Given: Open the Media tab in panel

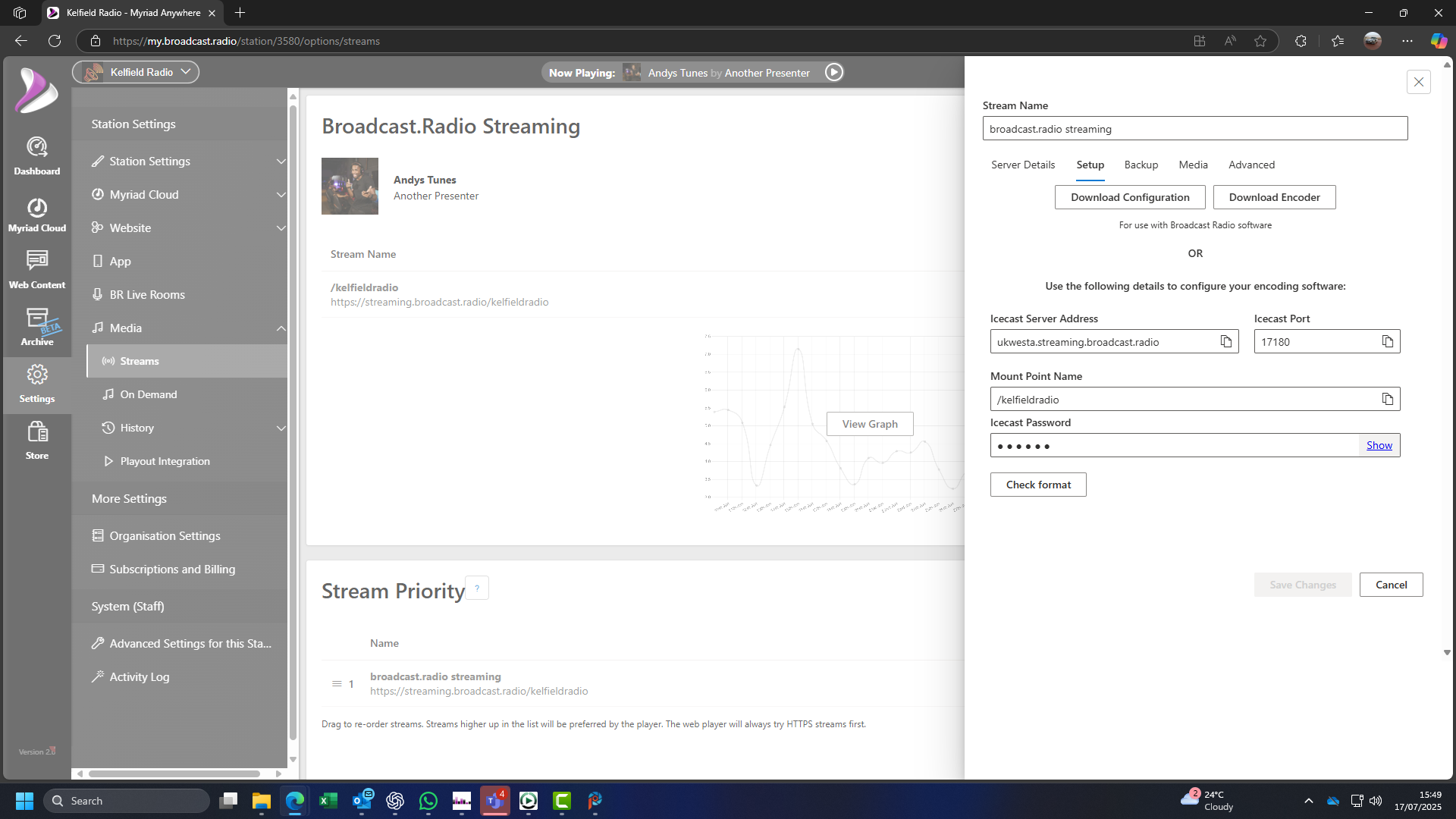Looking at the screenshot, I should click(x=1193, y=165).
